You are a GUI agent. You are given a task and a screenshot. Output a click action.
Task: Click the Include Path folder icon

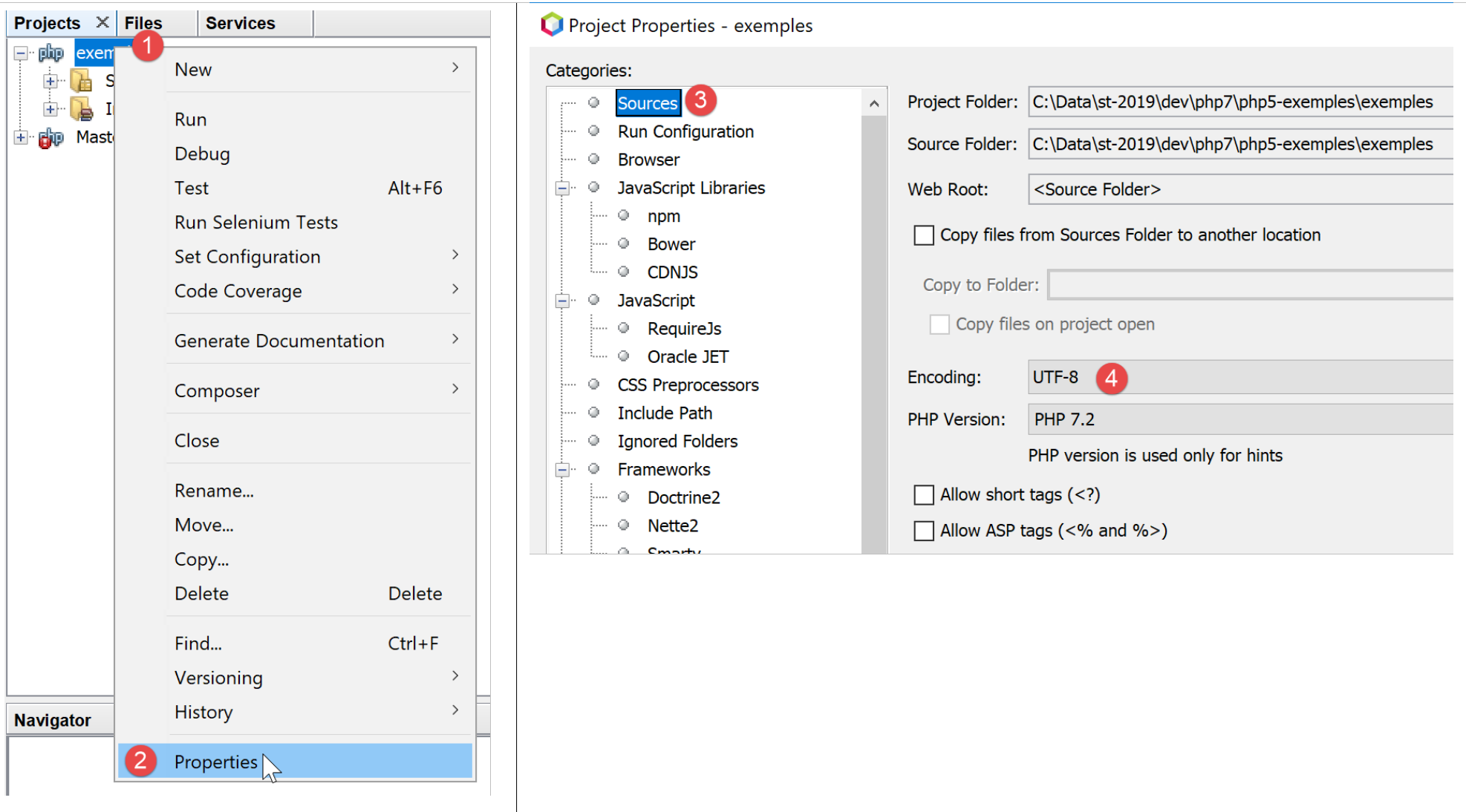[81, 109]
